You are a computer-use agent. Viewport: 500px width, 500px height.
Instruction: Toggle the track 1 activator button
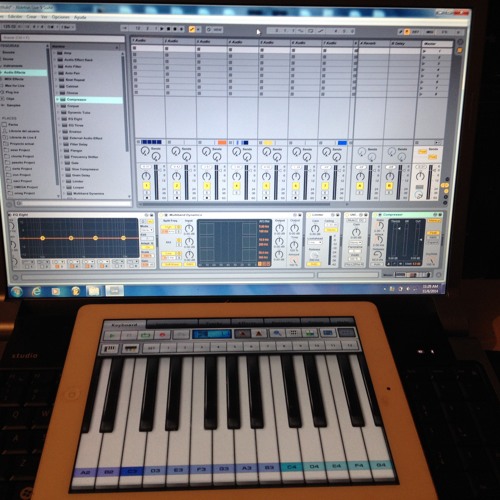[x=146, y=186]
